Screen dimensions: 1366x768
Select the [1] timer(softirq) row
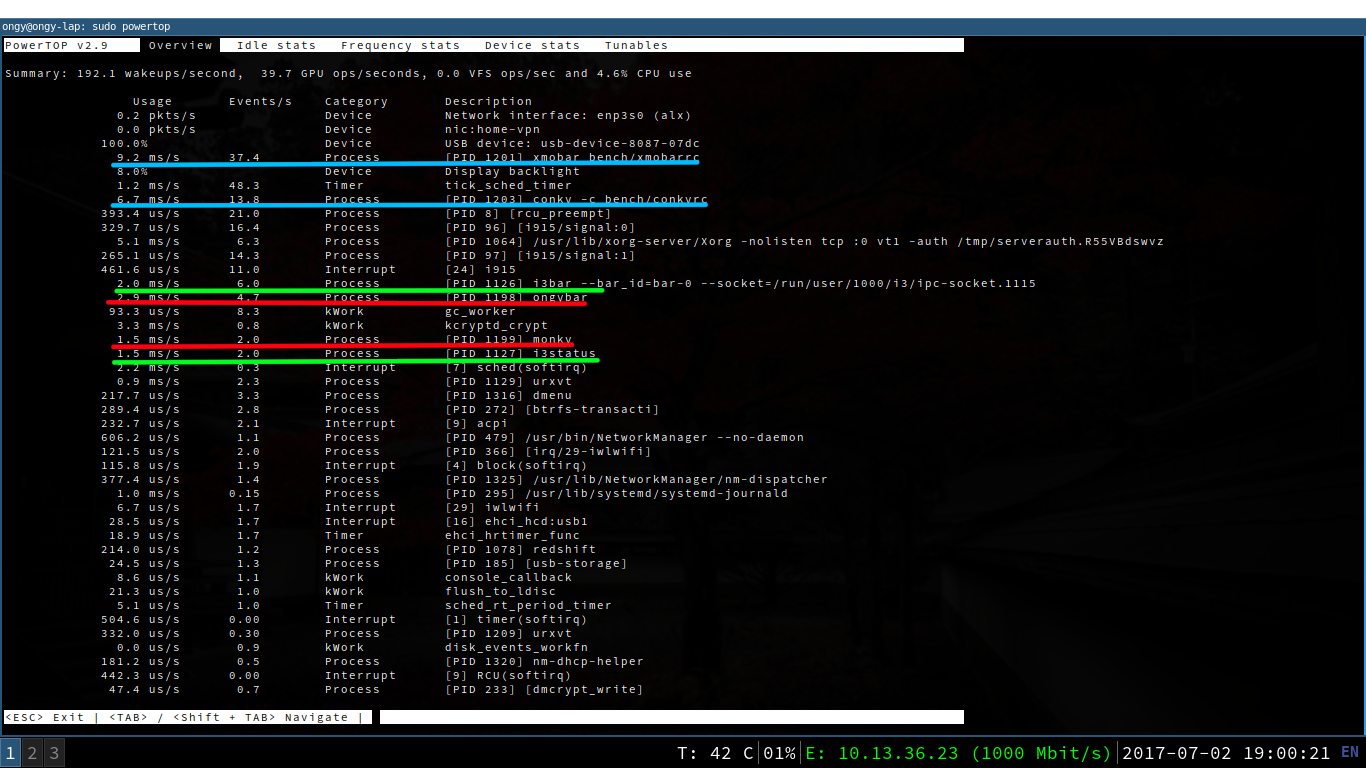pos(344,619)
